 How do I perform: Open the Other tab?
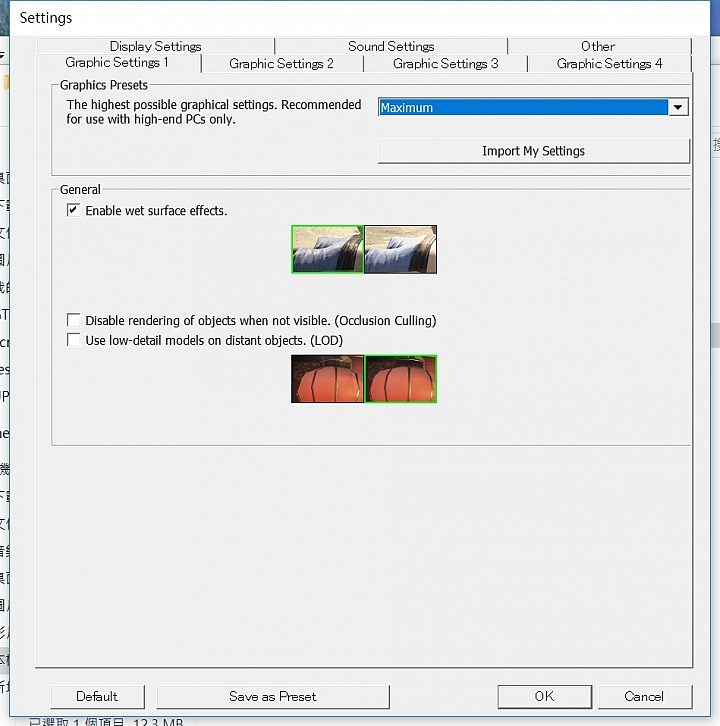tap(598, 46)
